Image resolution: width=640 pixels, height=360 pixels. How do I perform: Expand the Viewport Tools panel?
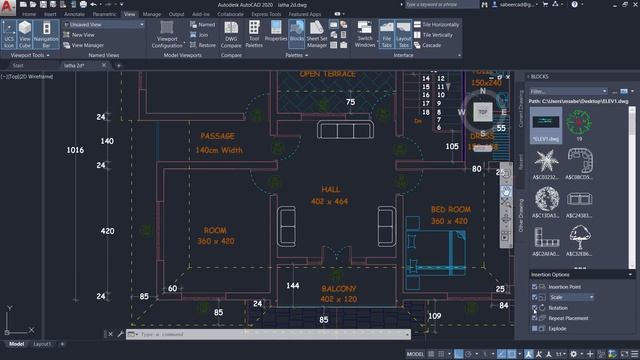tap(30, 55)
